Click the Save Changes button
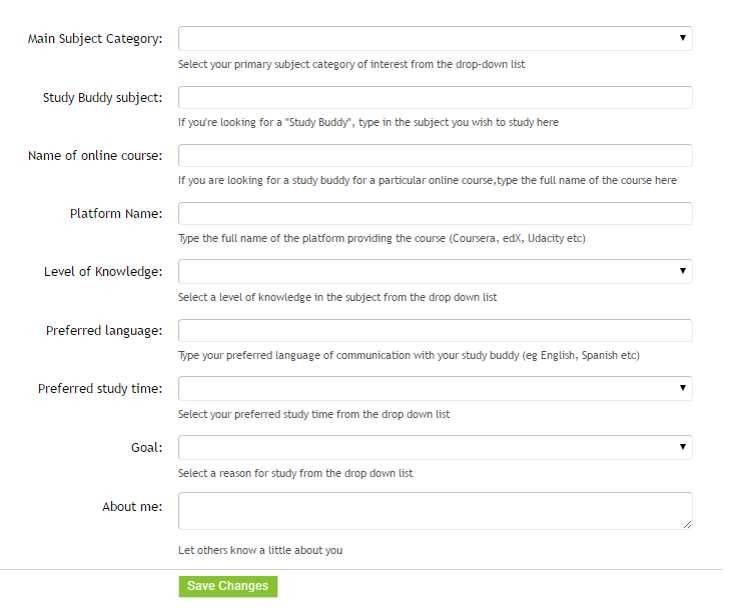Image resolution: width=754 pixels, height=612 pixels. pyautogui.click(x=228, y=587)
